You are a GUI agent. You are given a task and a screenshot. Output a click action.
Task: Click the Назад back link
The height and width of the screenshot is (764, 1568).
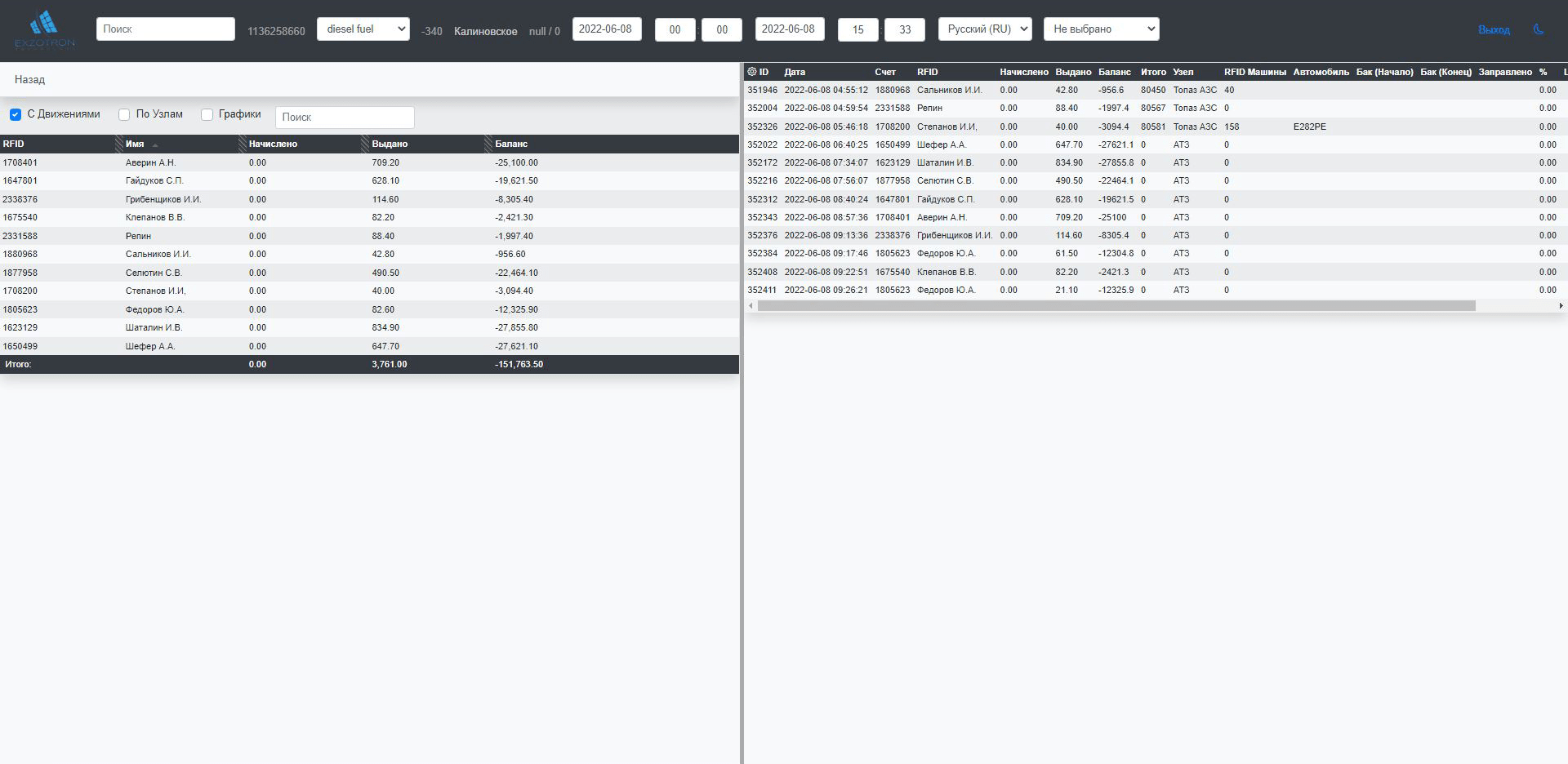tap(29, 80)
